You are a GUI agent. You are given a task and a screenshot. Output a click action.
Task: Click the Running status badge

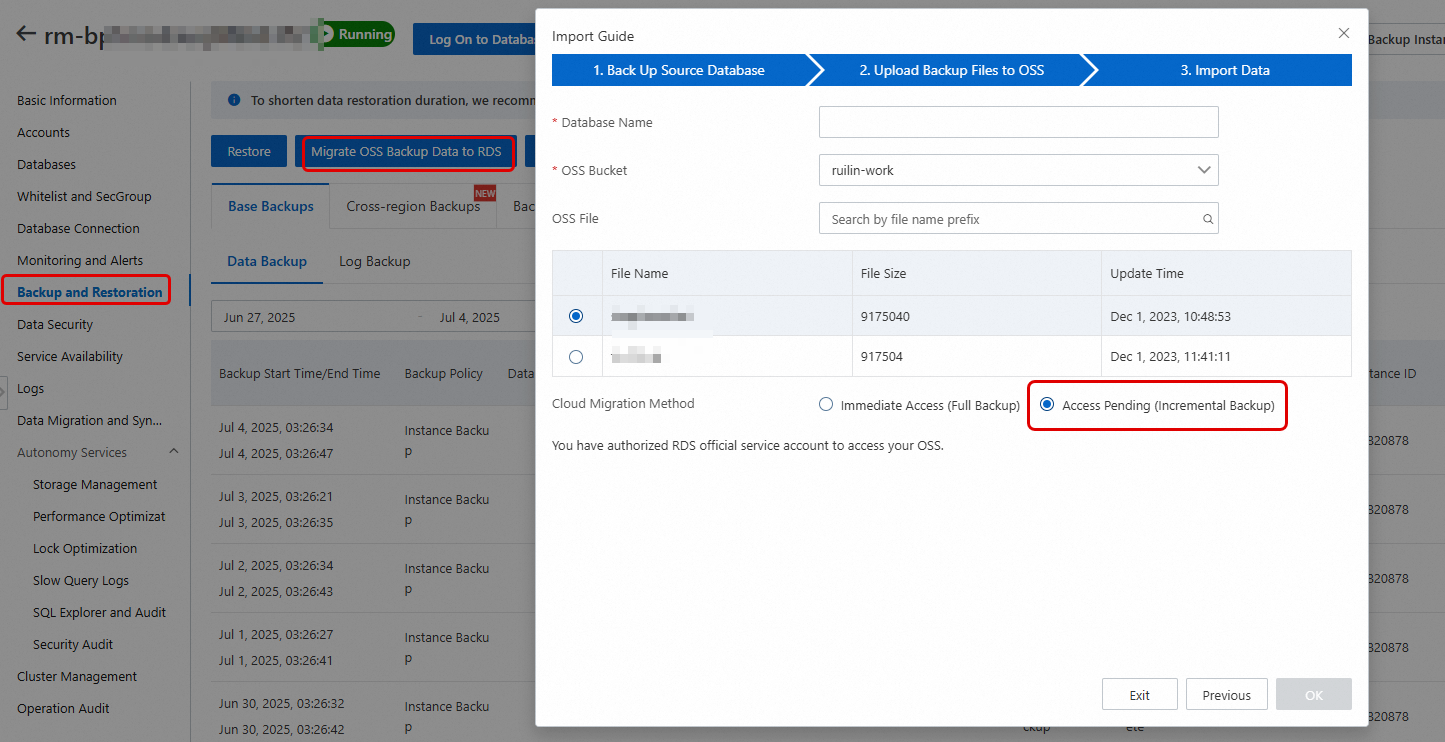coord(357,34)
